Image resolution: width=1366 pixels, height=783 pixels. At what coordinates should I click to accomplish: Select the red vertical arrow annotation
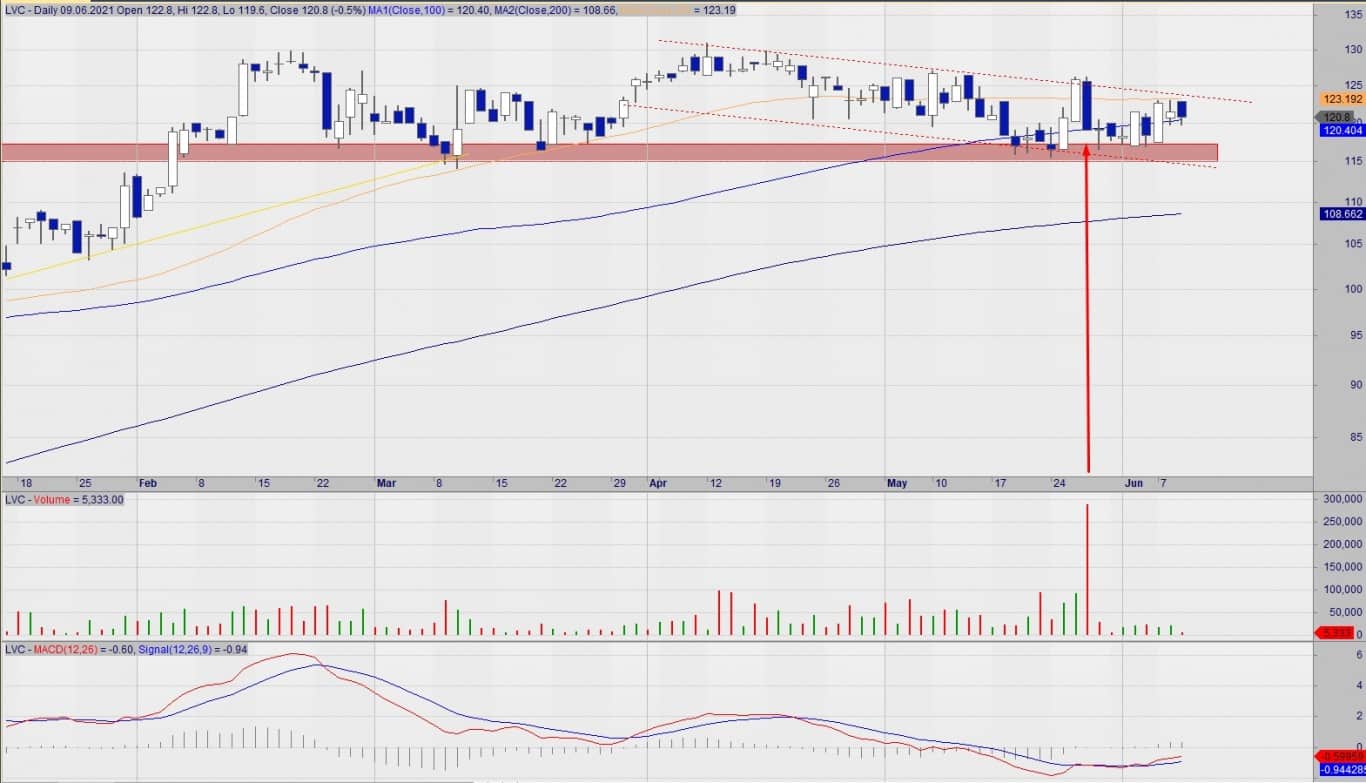(1087, 320)
